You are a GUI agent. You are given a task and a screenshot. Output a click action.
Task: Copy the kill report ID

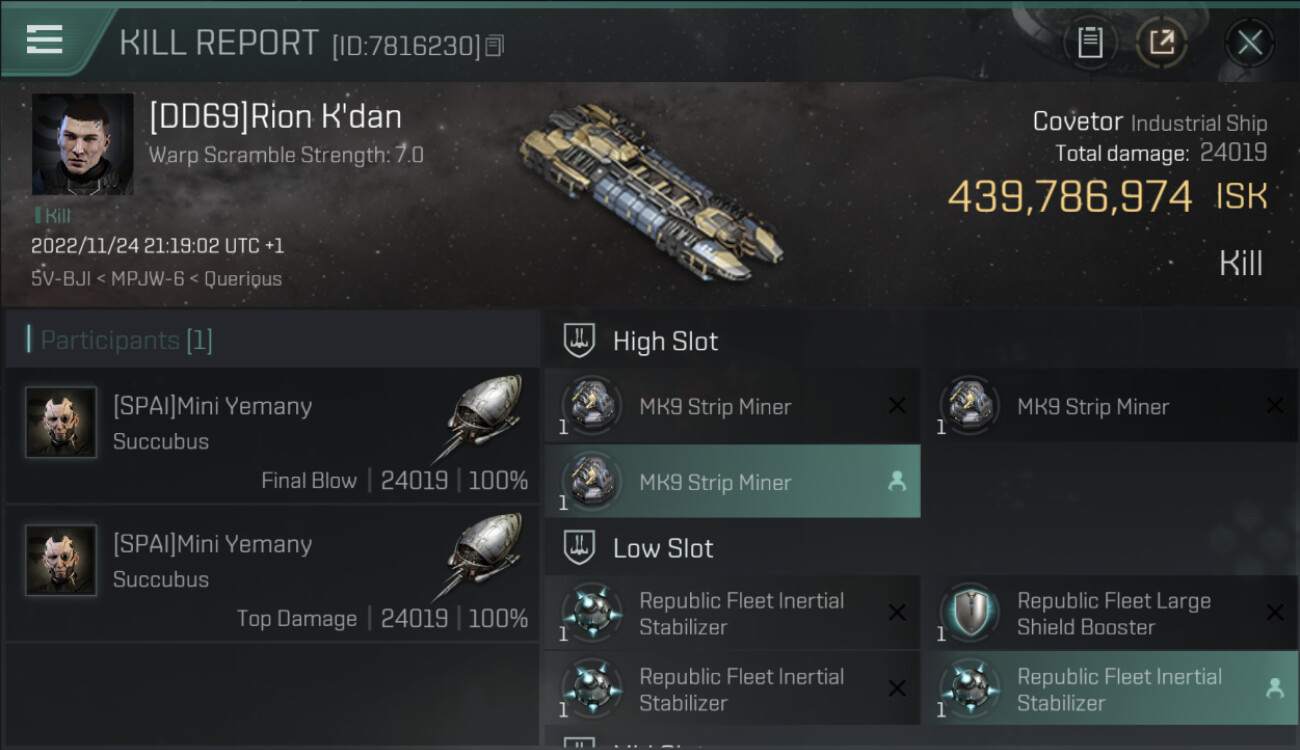coord(495,46)
